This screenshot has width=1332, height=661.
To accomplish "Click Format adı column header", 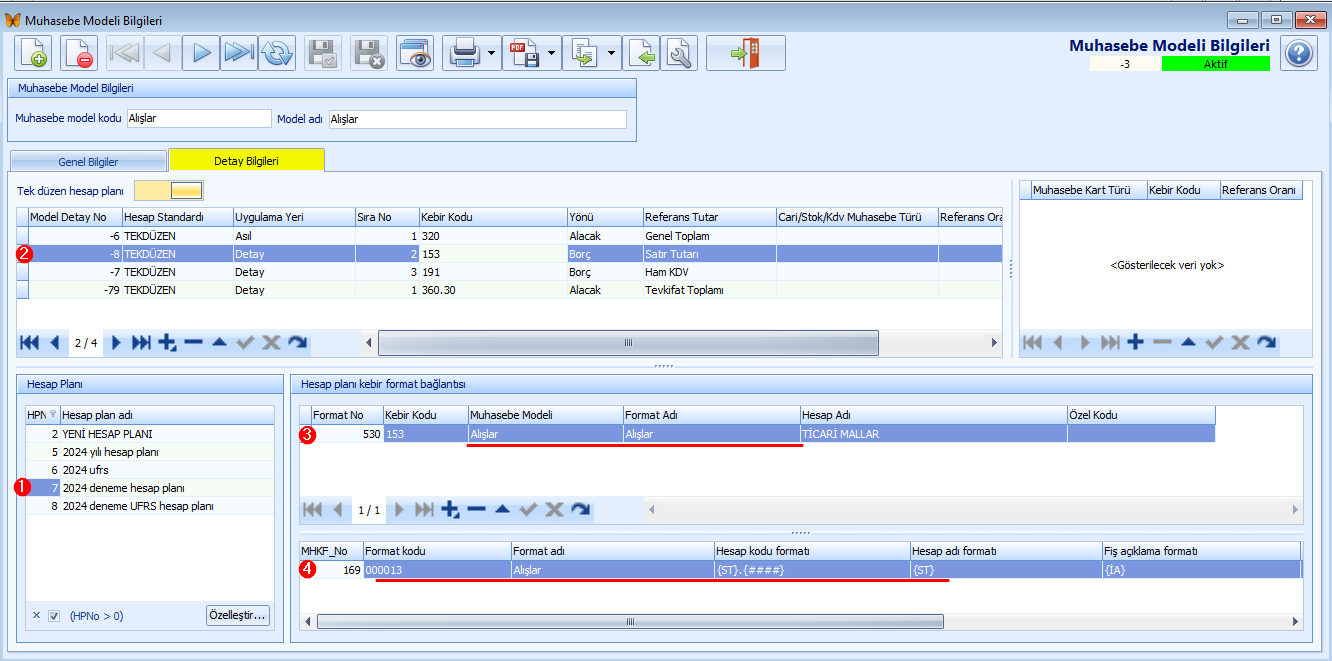I will pos(612,551).
